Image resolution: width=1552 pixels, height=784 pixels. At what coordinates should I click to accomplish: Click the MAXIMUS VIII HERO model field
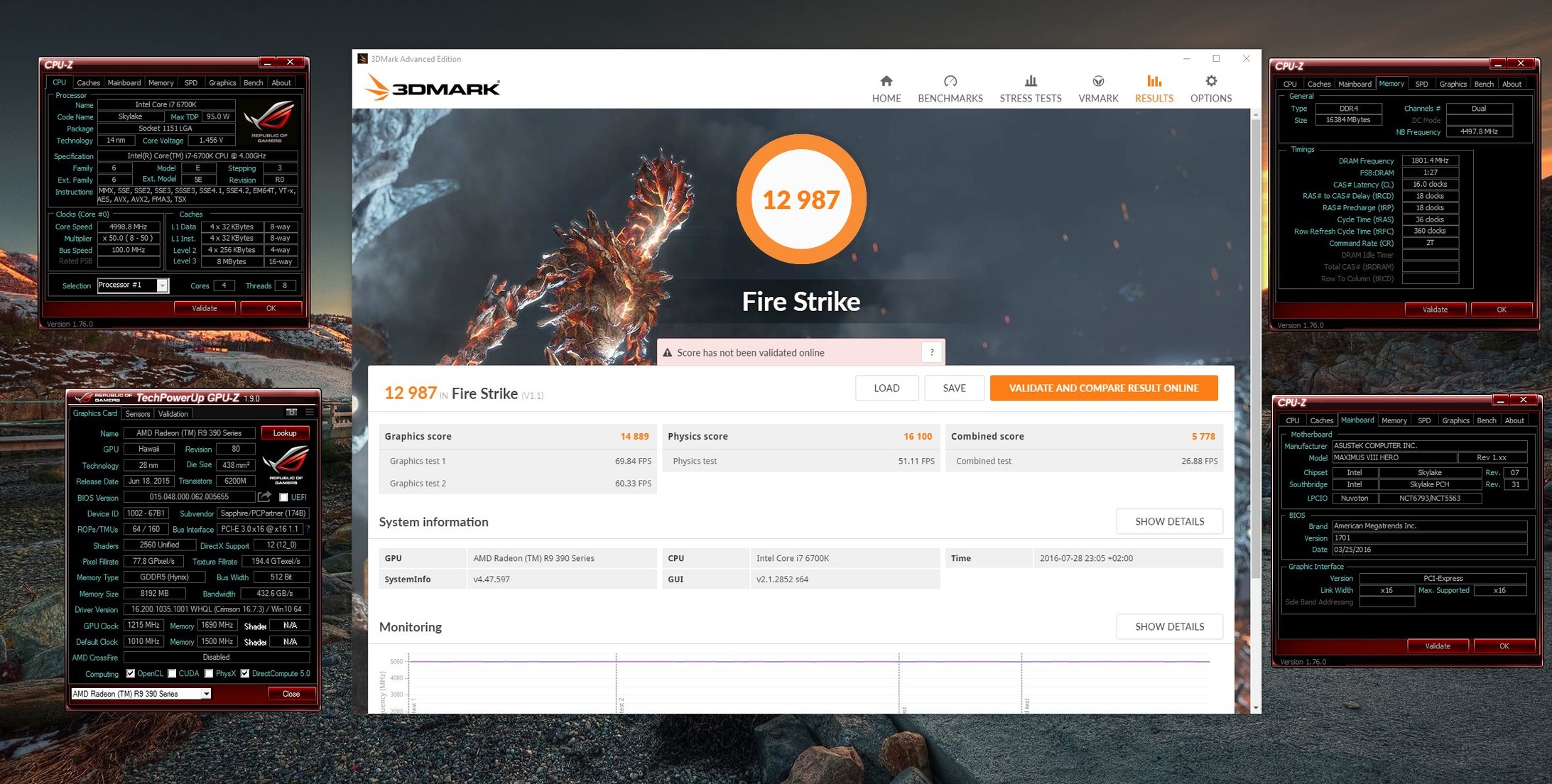tap(1394, 458)
